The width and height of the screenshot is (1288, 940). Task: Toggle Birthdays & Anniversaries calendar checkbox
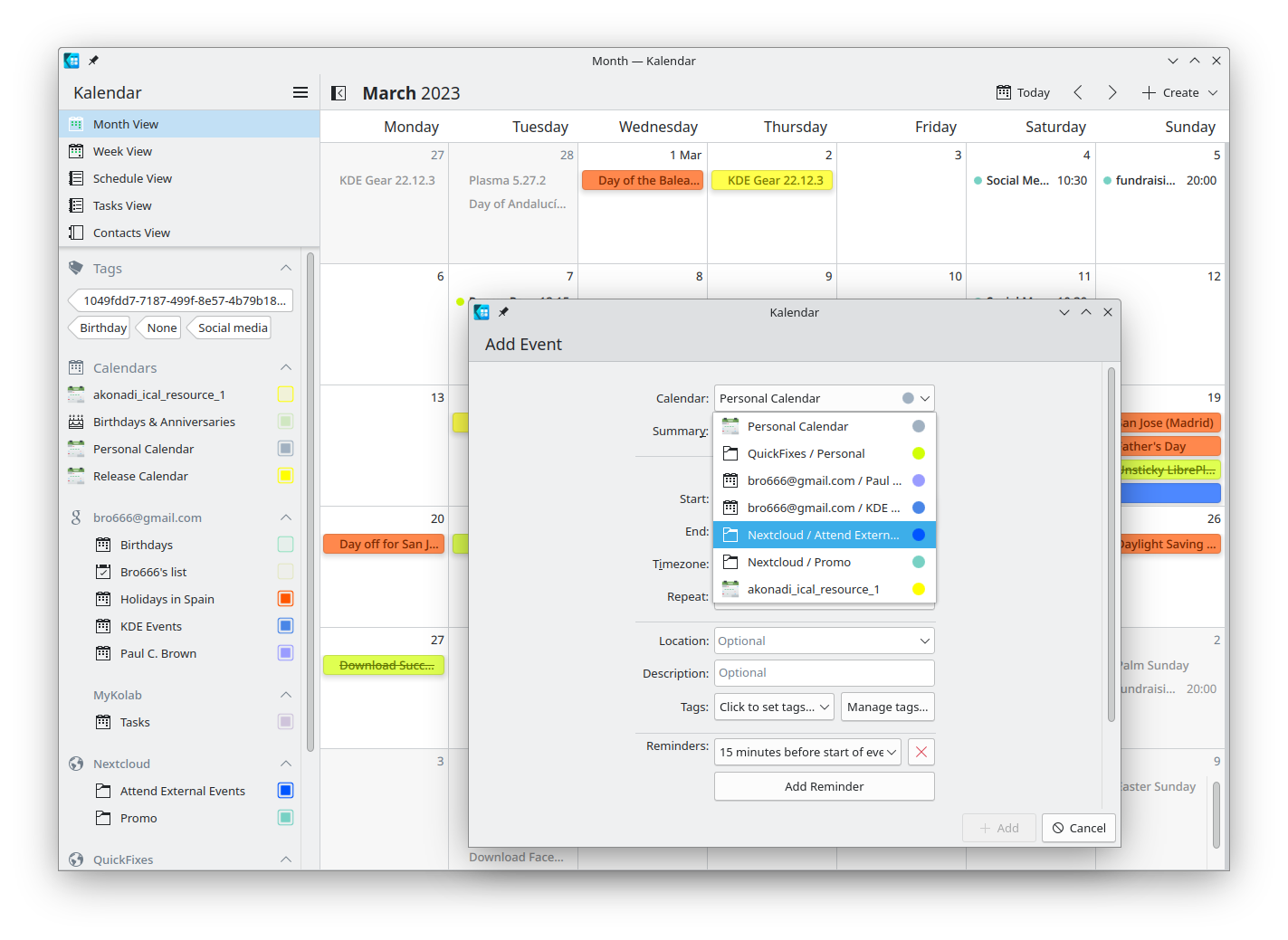285,422
